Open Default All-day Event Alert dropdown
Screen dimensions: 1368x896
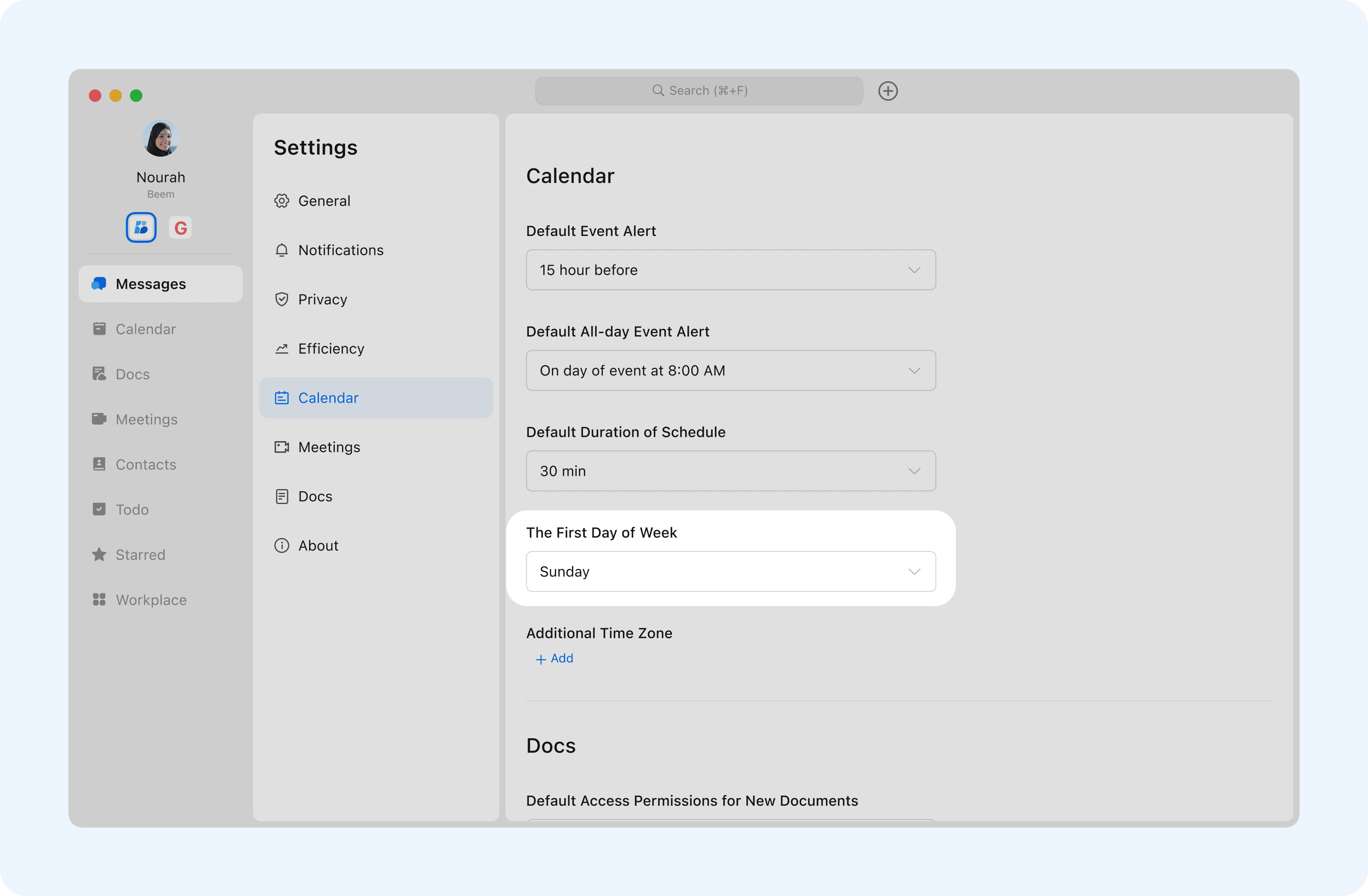[730, 371]
